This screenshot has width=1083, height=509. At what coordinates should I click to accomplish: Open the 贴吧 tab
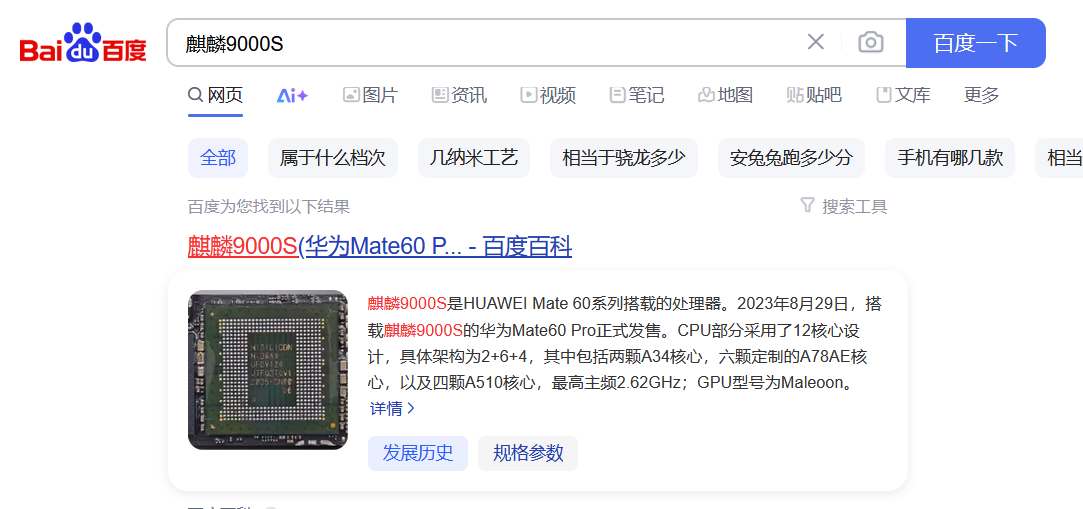[814, 95]
